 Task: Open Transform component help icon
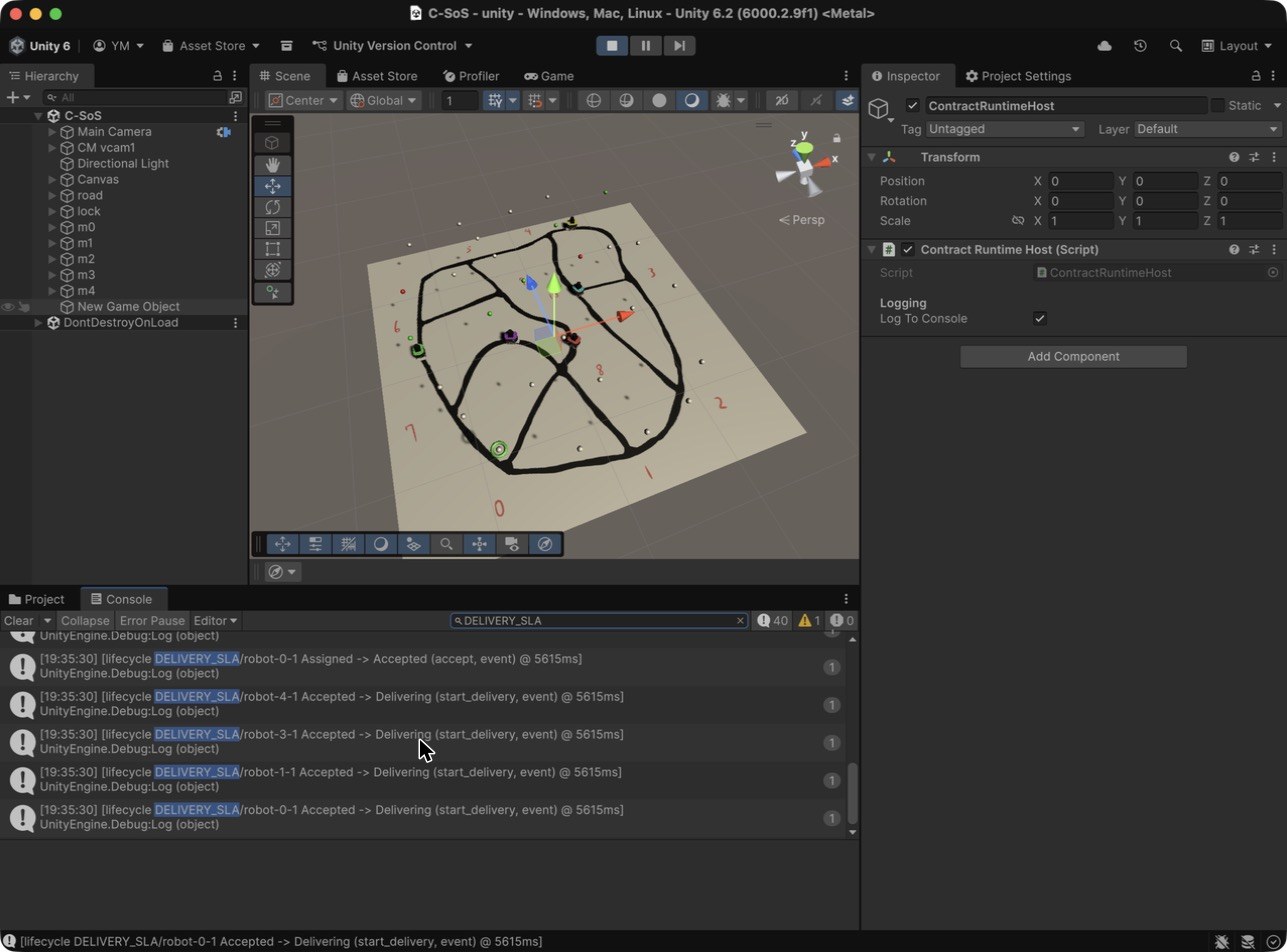tap(1234, 157)
